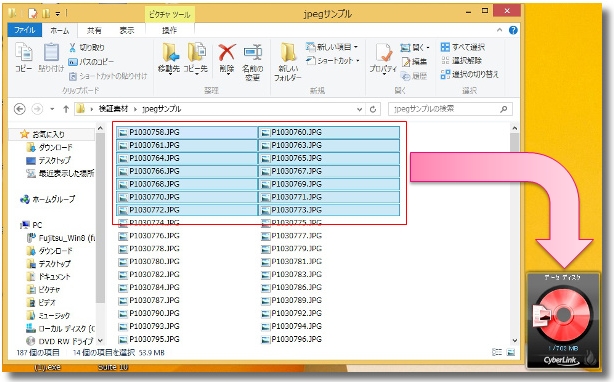
Task: Select the Home (ホーム) ribbon tab
Action: tap(60, 31)
